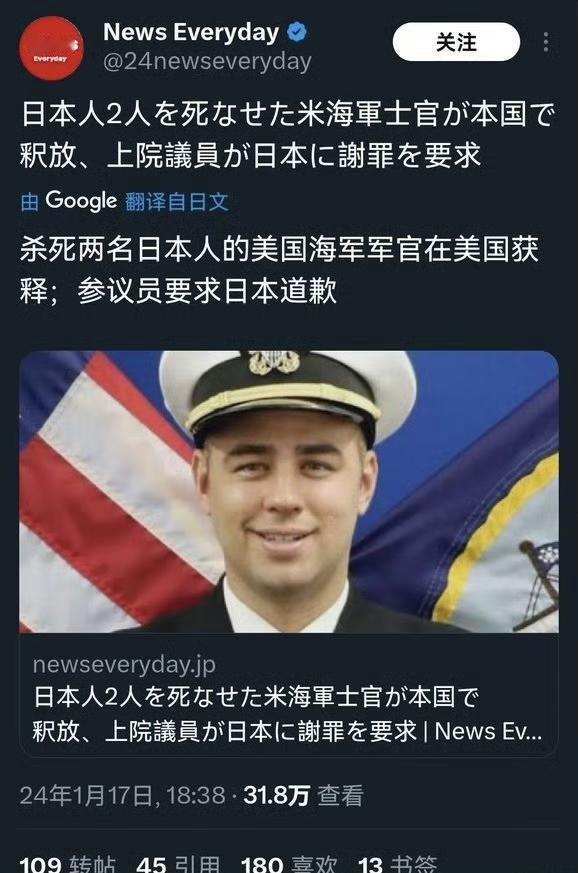Show the 13 书签 bookmarks count
The image size is (578, 873).
pos(398,864)
